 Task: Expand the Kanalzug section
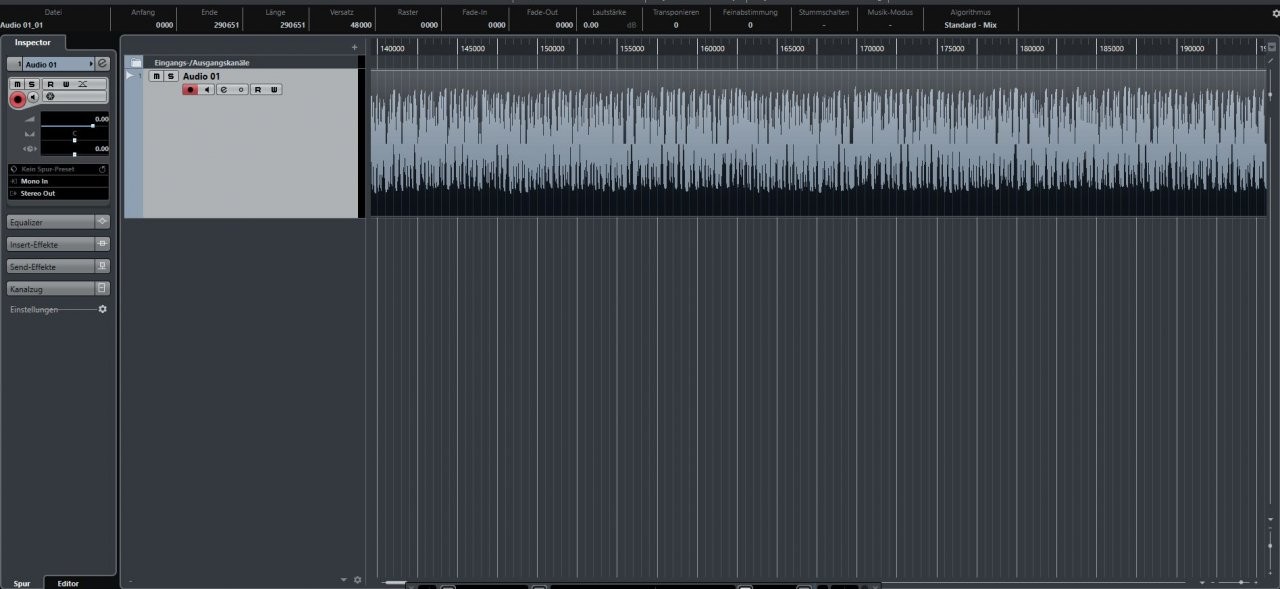pos(50,289)
